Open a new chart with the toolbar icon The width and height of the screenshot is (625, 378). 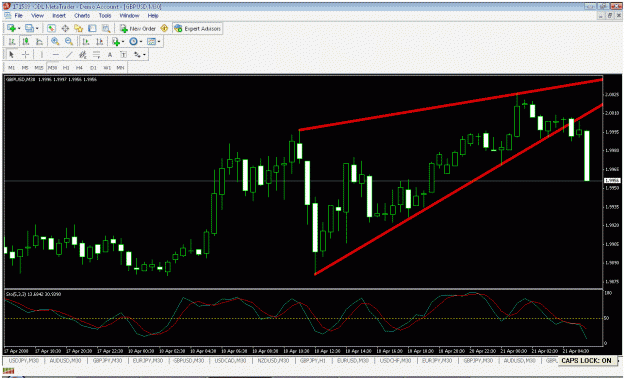pyautogui.click(x=11, y=28)
